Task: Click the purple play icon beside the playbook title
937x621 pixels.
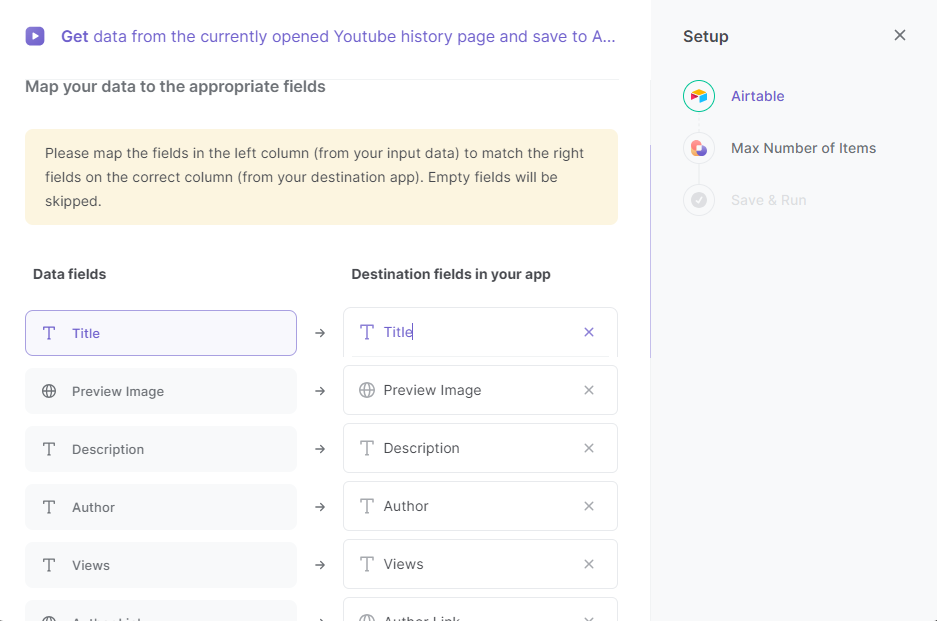Action: (x=35, y=36)
